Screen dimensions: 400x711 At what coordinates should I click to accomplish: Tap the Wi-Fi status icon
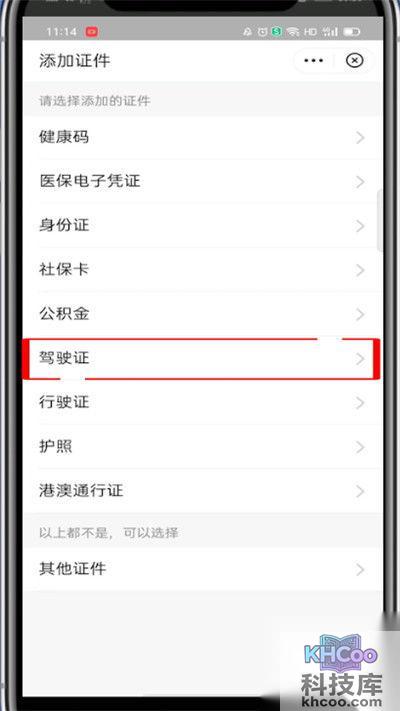(x=294, y=32)
